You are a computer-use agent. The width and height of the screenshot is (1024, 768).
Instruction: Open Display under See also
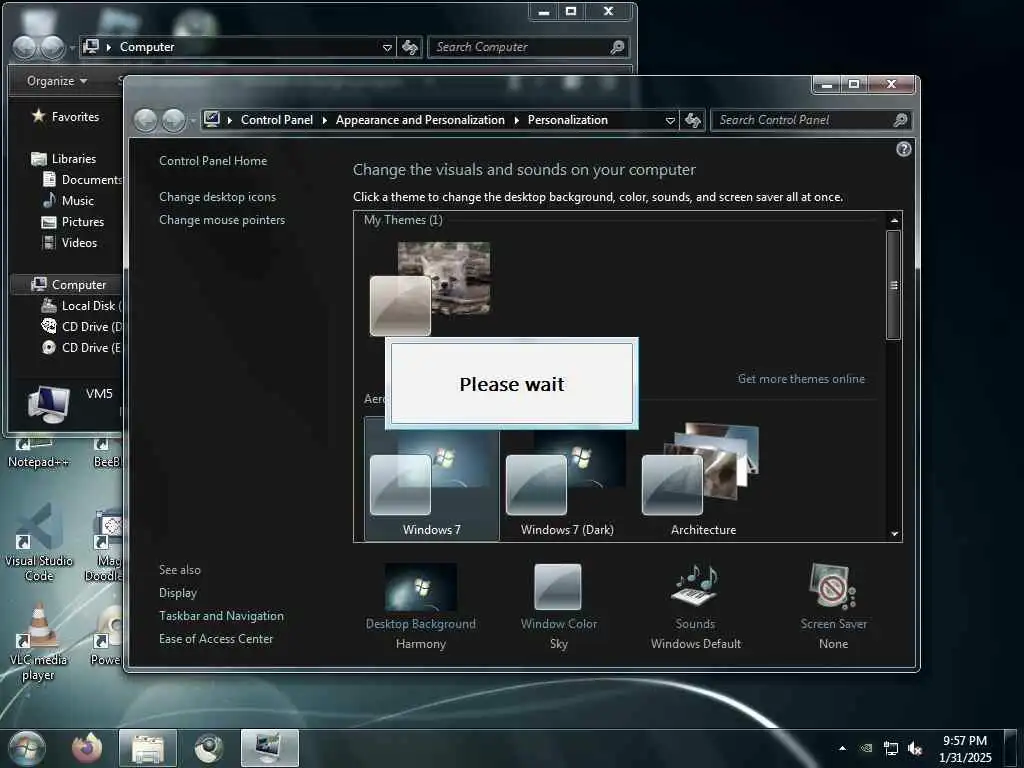pyautogui.click(x=178, y=593)
